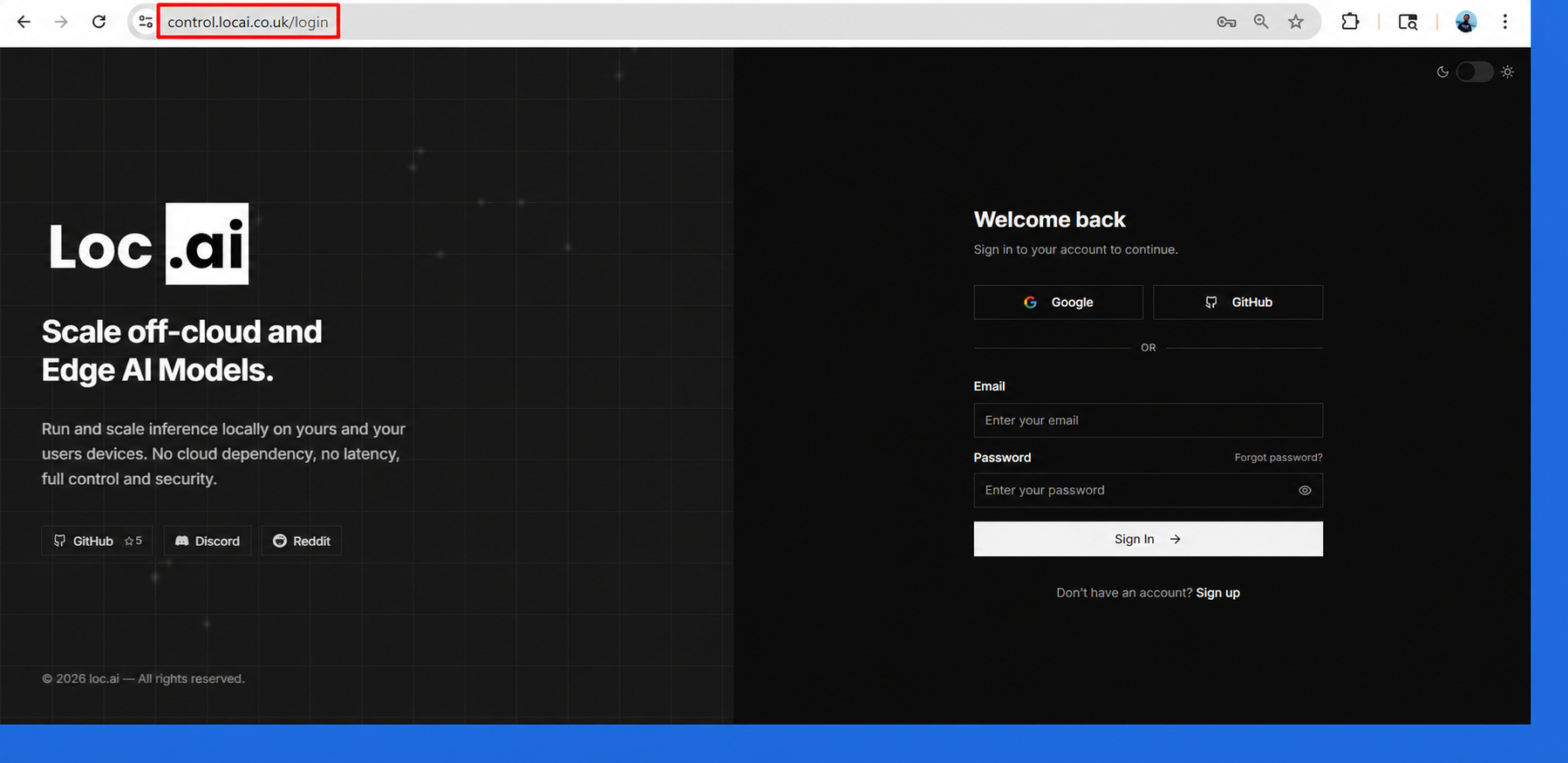This screenshot has height=763, width=1568.
Task: Sign in with Google
Action: pyautogui.click(x=1058, y=302)
